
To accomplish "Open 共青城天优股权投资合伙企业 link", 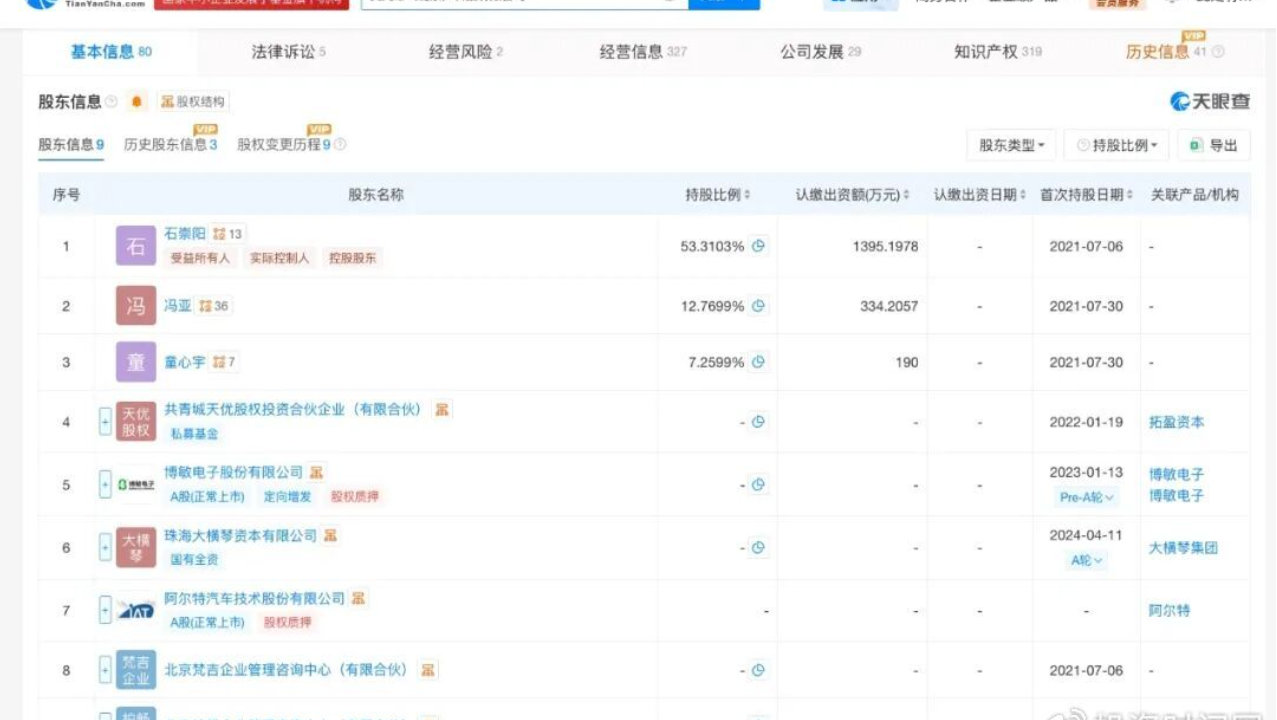I will click(x=294, y=410).
